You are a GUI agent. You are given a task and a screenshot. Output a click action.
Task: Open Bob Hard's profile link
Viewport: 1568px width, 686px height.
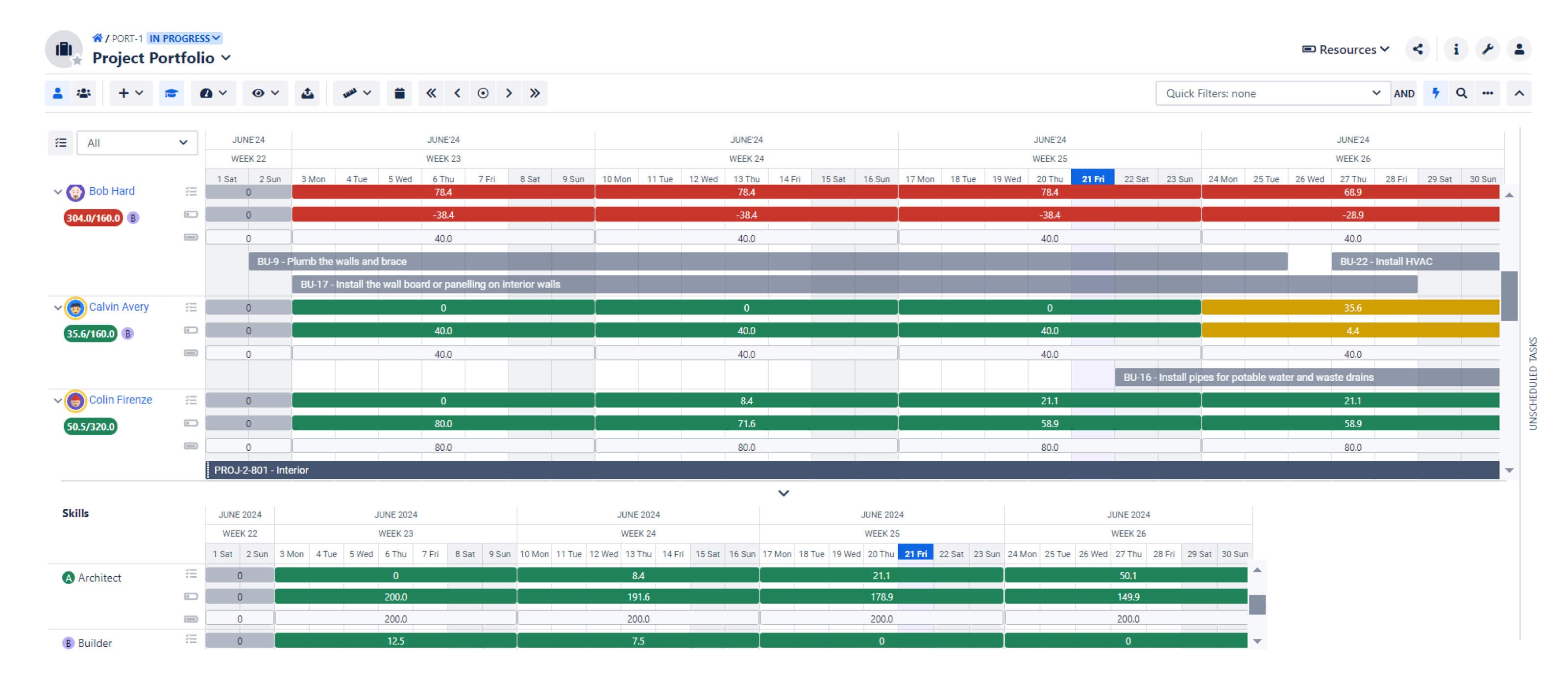(x=112, y=191)
